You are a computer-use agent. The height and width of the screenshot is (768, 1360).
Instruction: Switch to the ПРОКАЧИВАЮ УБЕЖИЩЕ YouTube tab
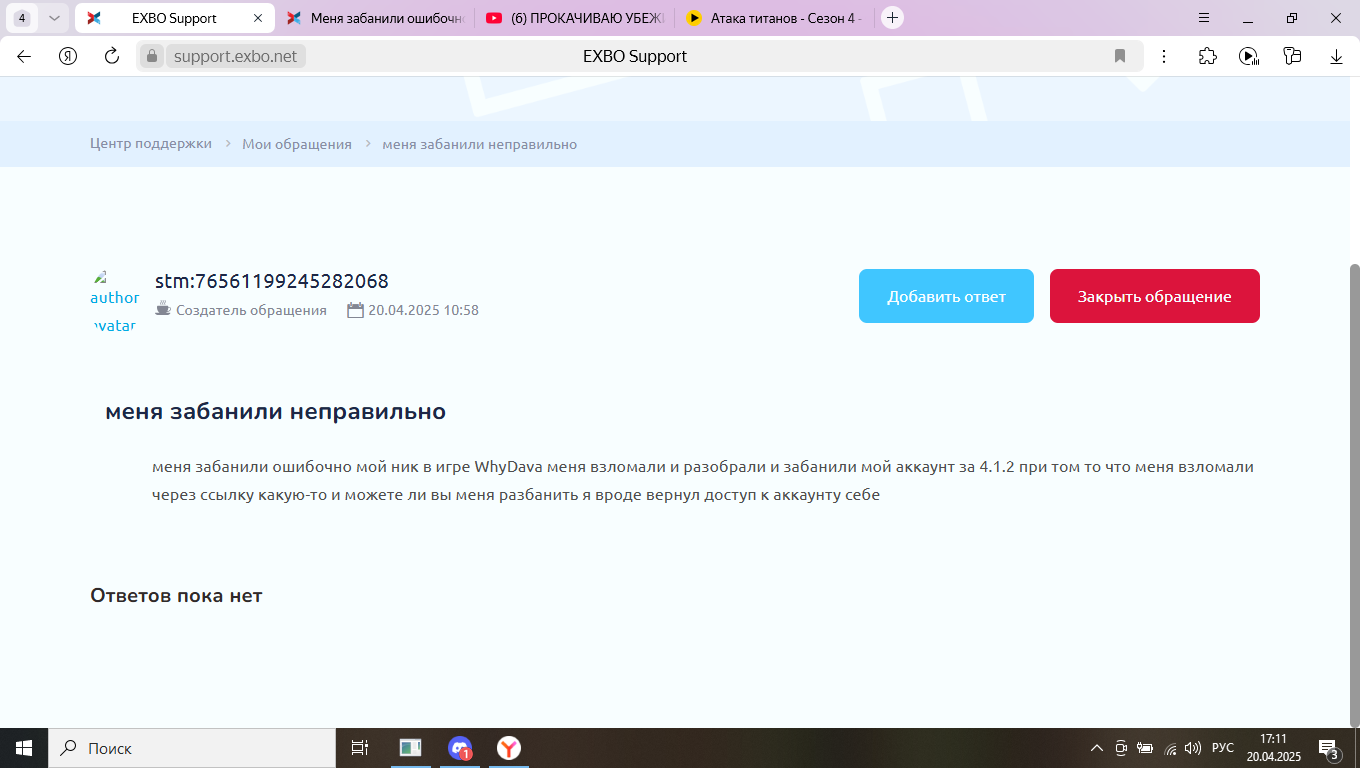[575, 18]
